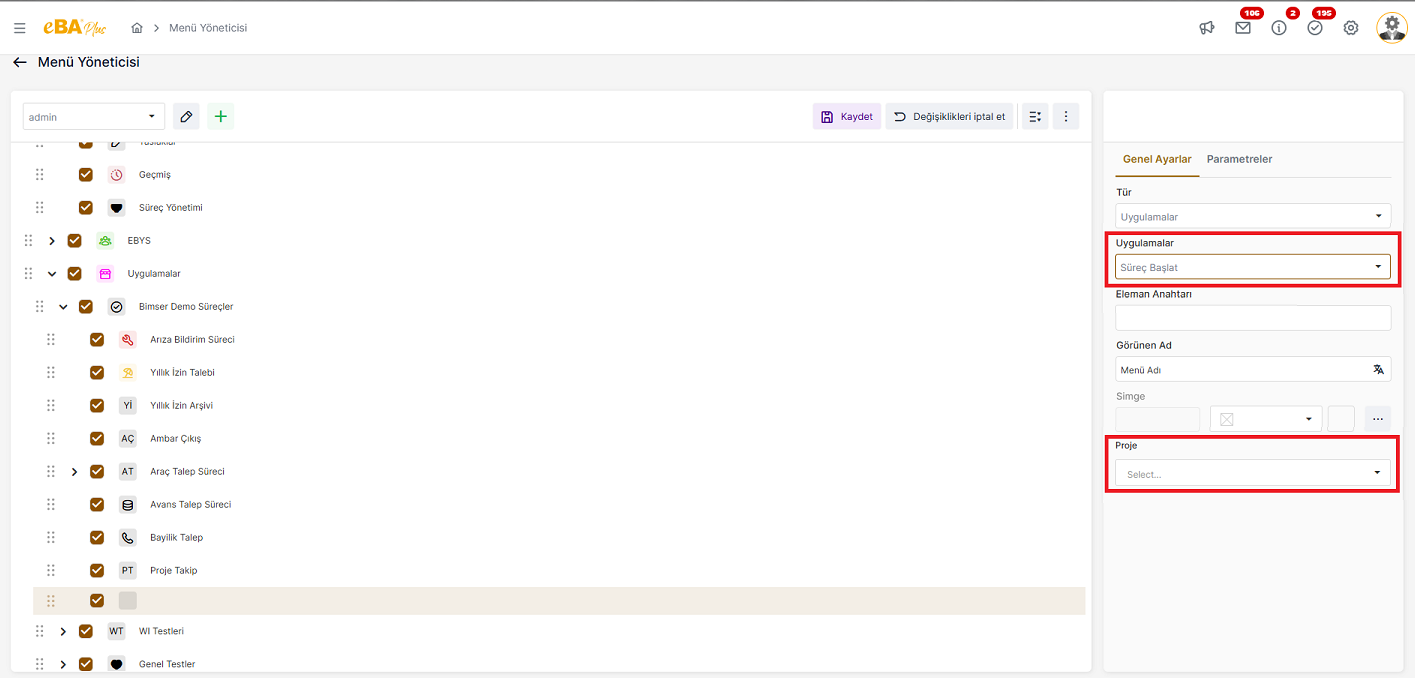
Task: Click the Arıza Bildirim Süreci wrench icon
Action: pos(128,340)
